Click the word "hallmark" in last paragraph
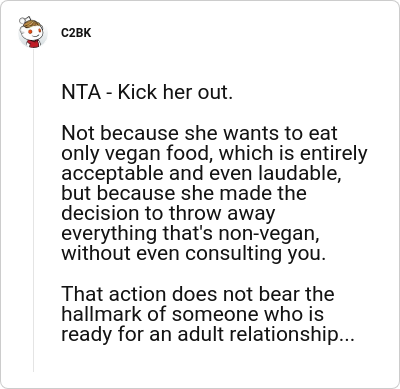 pyautogui.click(x=101, y=314)
